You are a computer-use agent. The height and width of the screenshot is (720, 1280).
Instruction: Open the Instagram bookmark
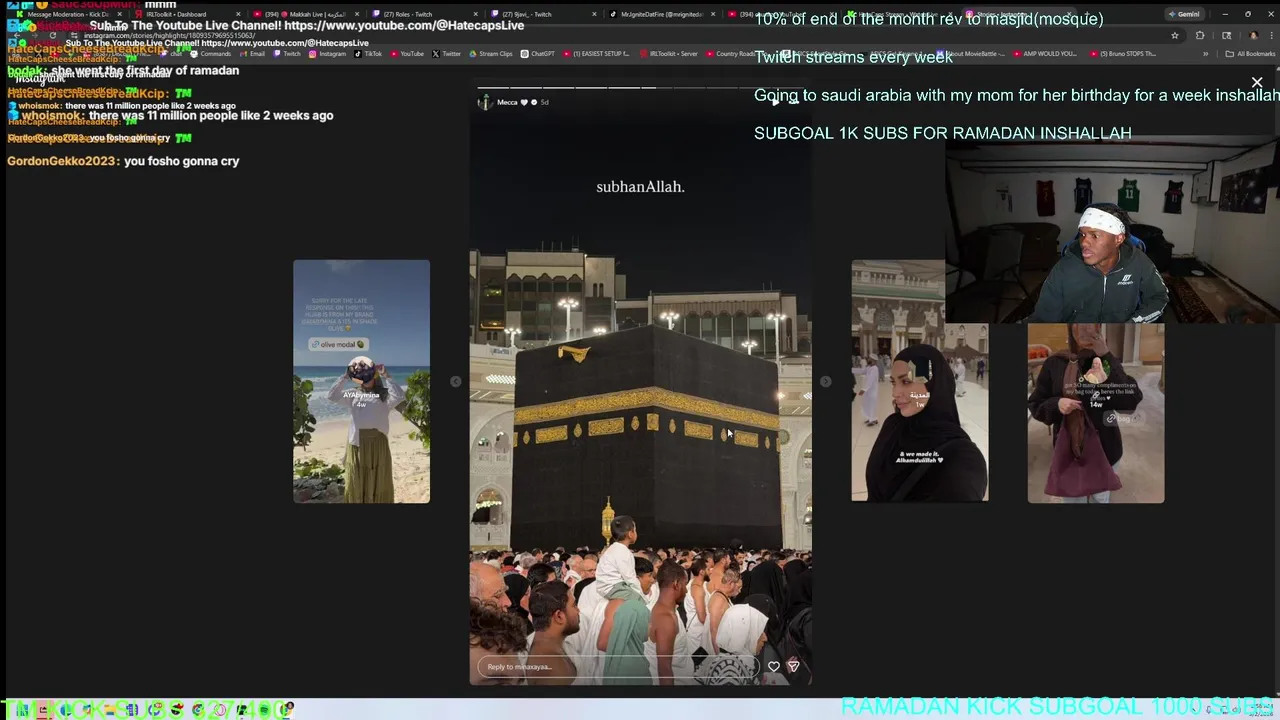pyautogui.click(x=327, y=54)
